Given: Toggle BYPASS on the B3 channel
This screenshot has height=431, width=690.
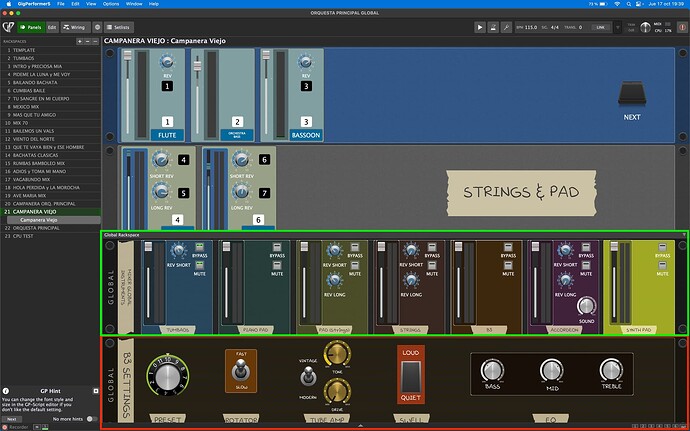Looking at the screenshot, I should 508,247.
